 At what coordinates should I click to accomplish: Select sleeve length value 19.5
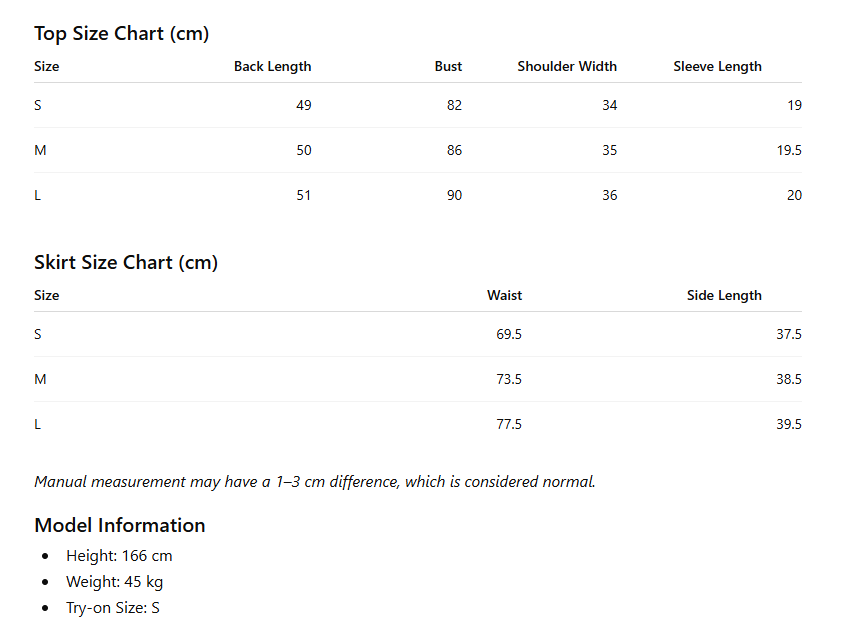[x=789, y=151]
